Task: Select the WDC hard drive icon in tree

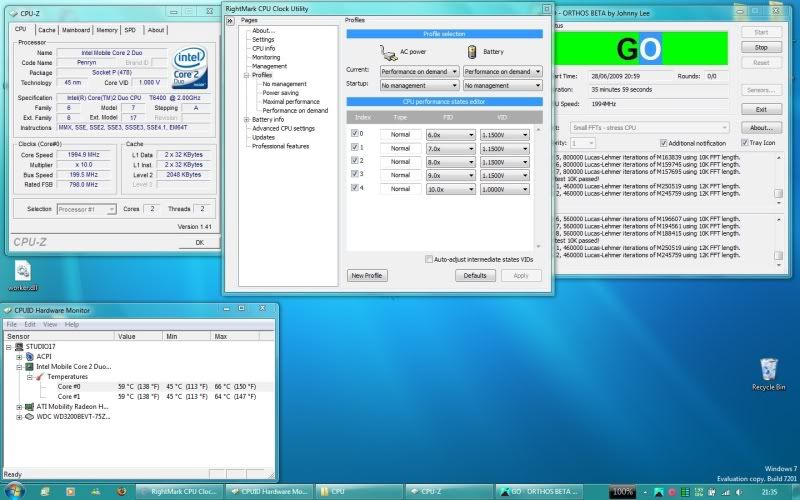Action: pos(30,416)
